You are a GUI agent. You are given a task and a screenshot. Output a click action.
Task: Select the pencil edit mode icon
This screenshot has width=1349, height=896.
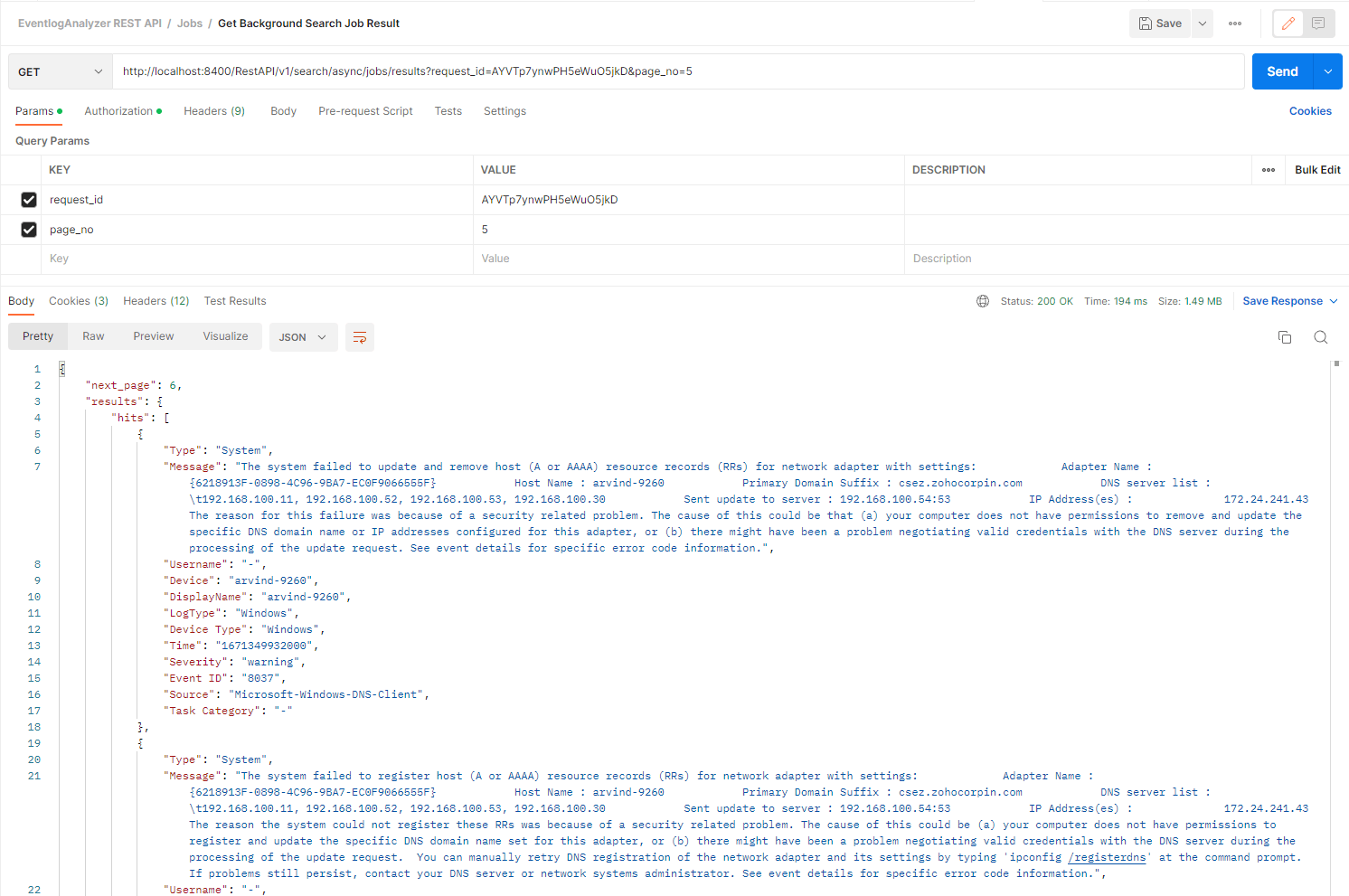1288,23
